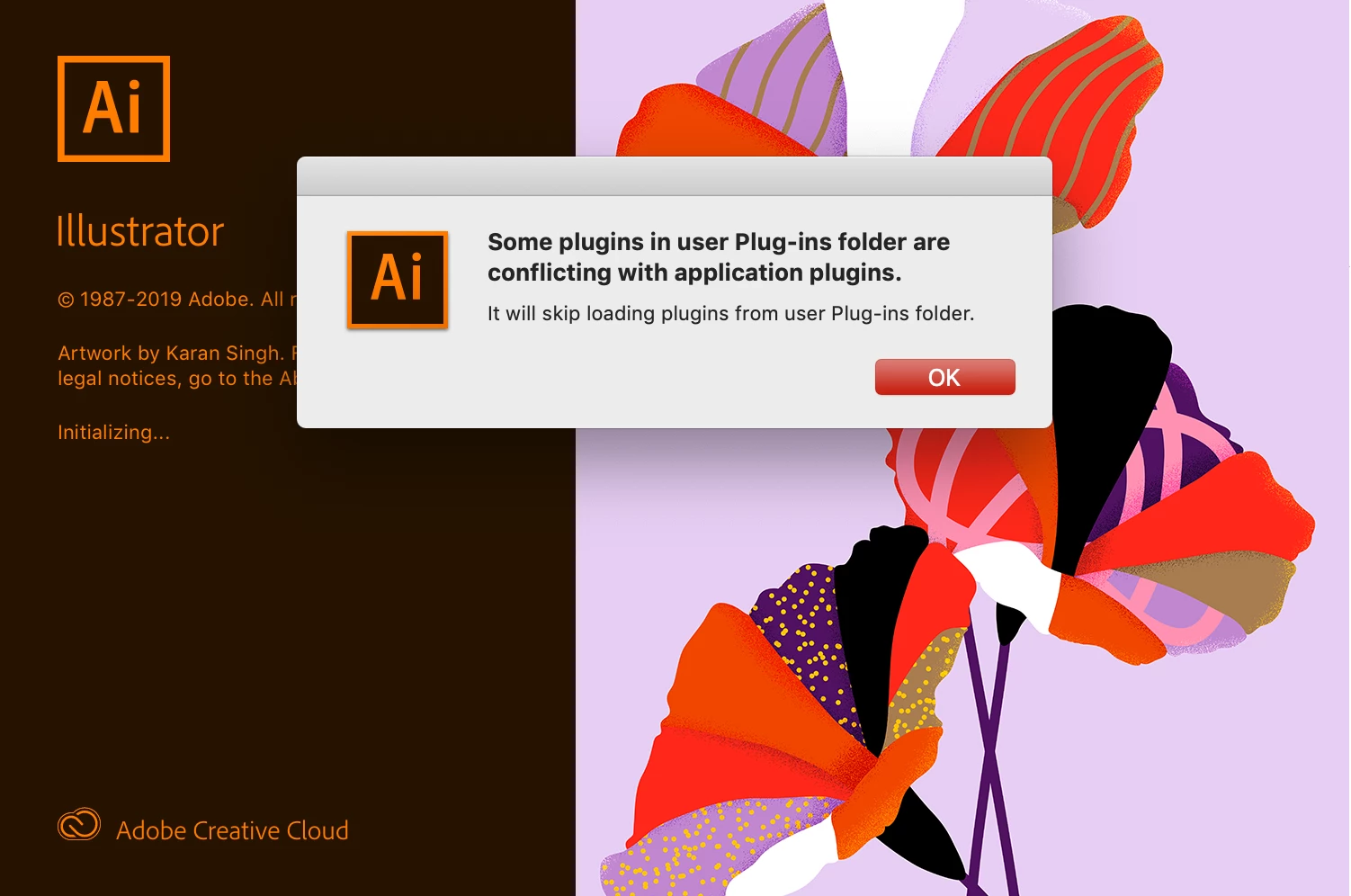Click the '© 1987-2019 Adobe' copyright line

[177, 300]
